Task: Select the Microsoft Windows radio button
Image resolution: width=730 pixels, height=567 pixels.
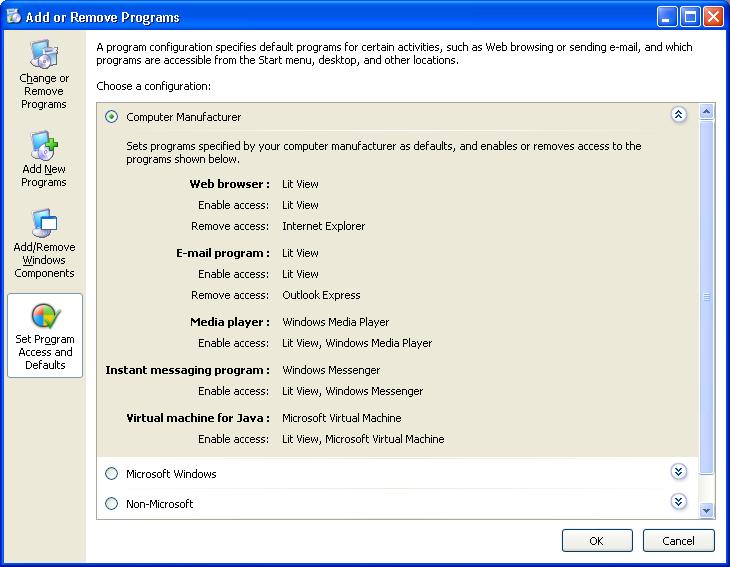Action: click(111, 474)
